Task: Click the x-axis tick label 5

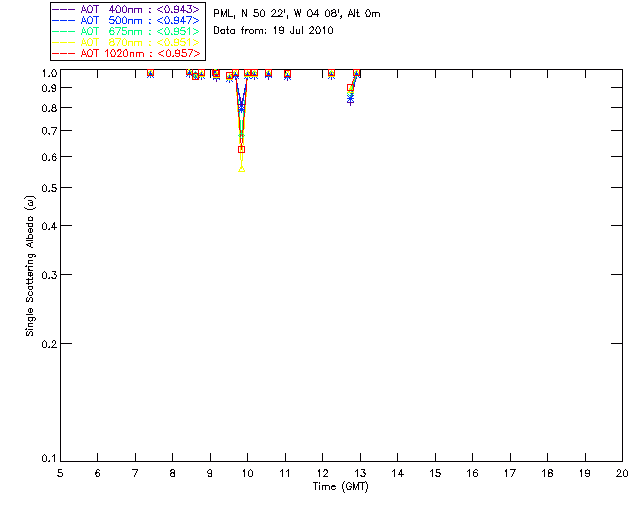Action: tap(60, 473)
